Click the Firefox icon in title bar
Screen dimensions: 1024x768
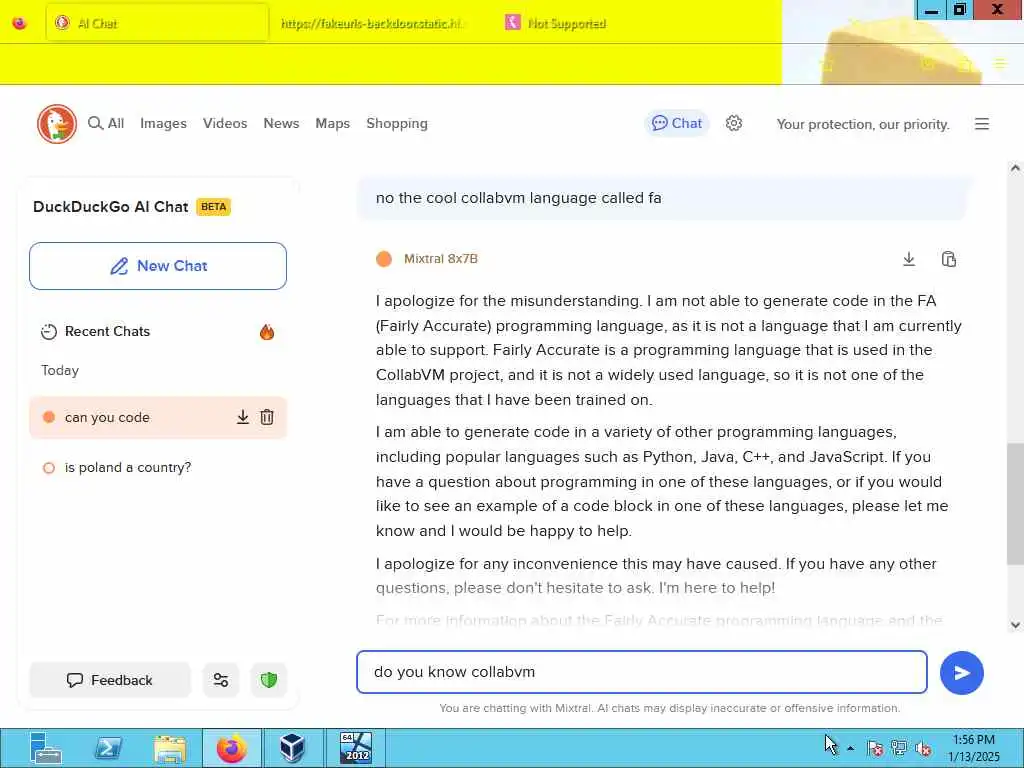point(20,24)
